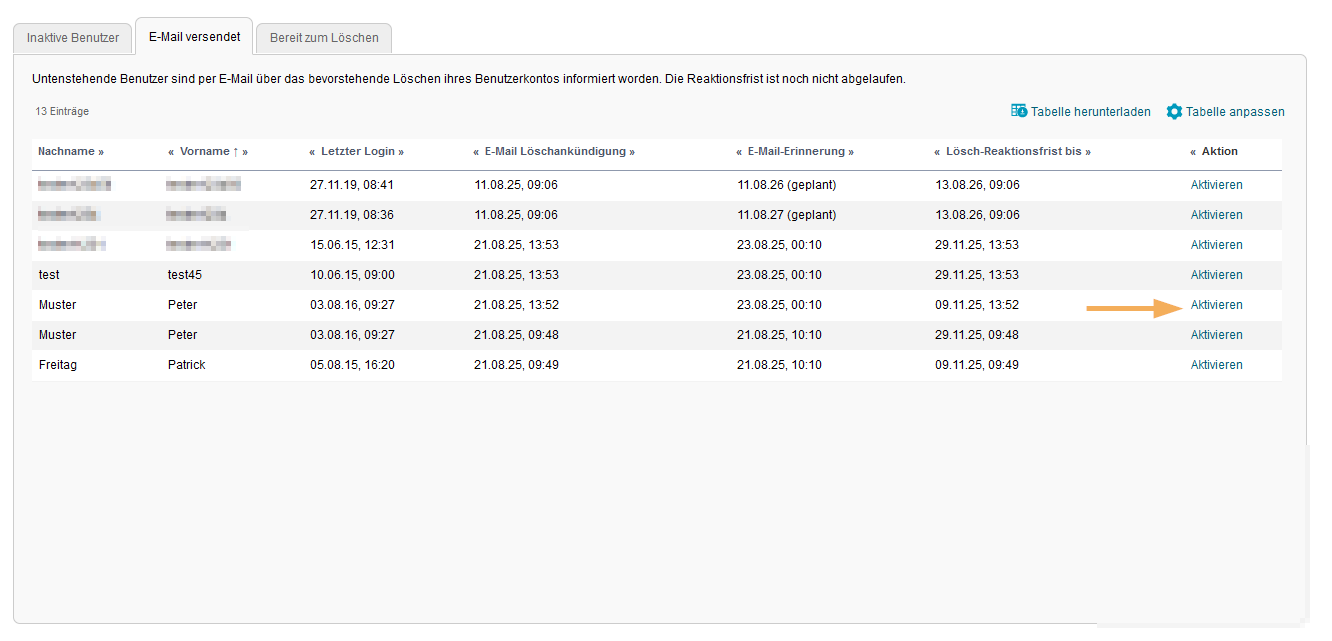Activate the account of Patrick Freitag
Image resolution: width=1332 pixels, height=641 pixels.
point(1216,364)
